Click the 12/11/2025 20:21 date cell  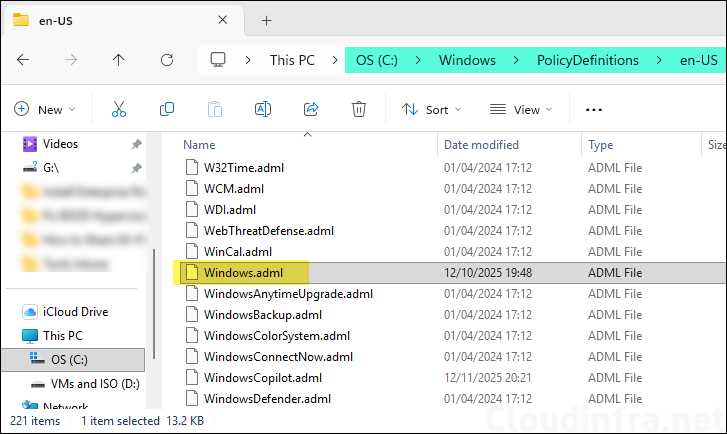487,377
